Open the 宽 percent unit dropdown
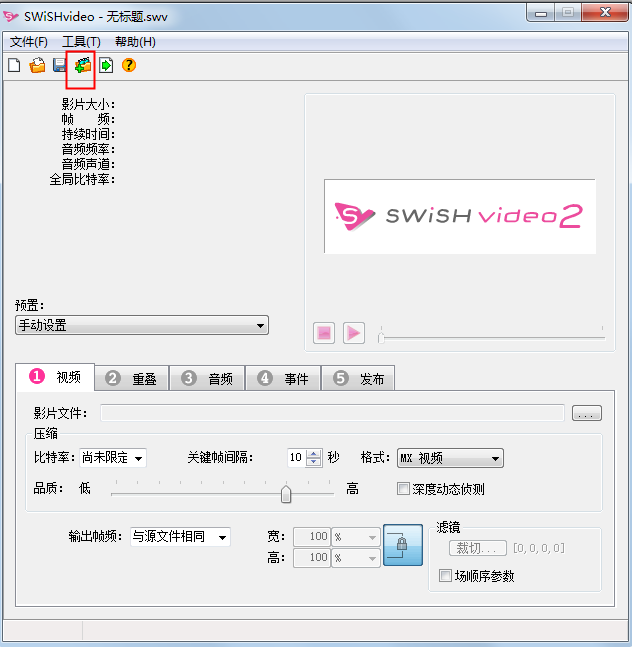Image resolution: width=632 pixels, height=647 pixels. pyautogui.click(x=356, y=537)
